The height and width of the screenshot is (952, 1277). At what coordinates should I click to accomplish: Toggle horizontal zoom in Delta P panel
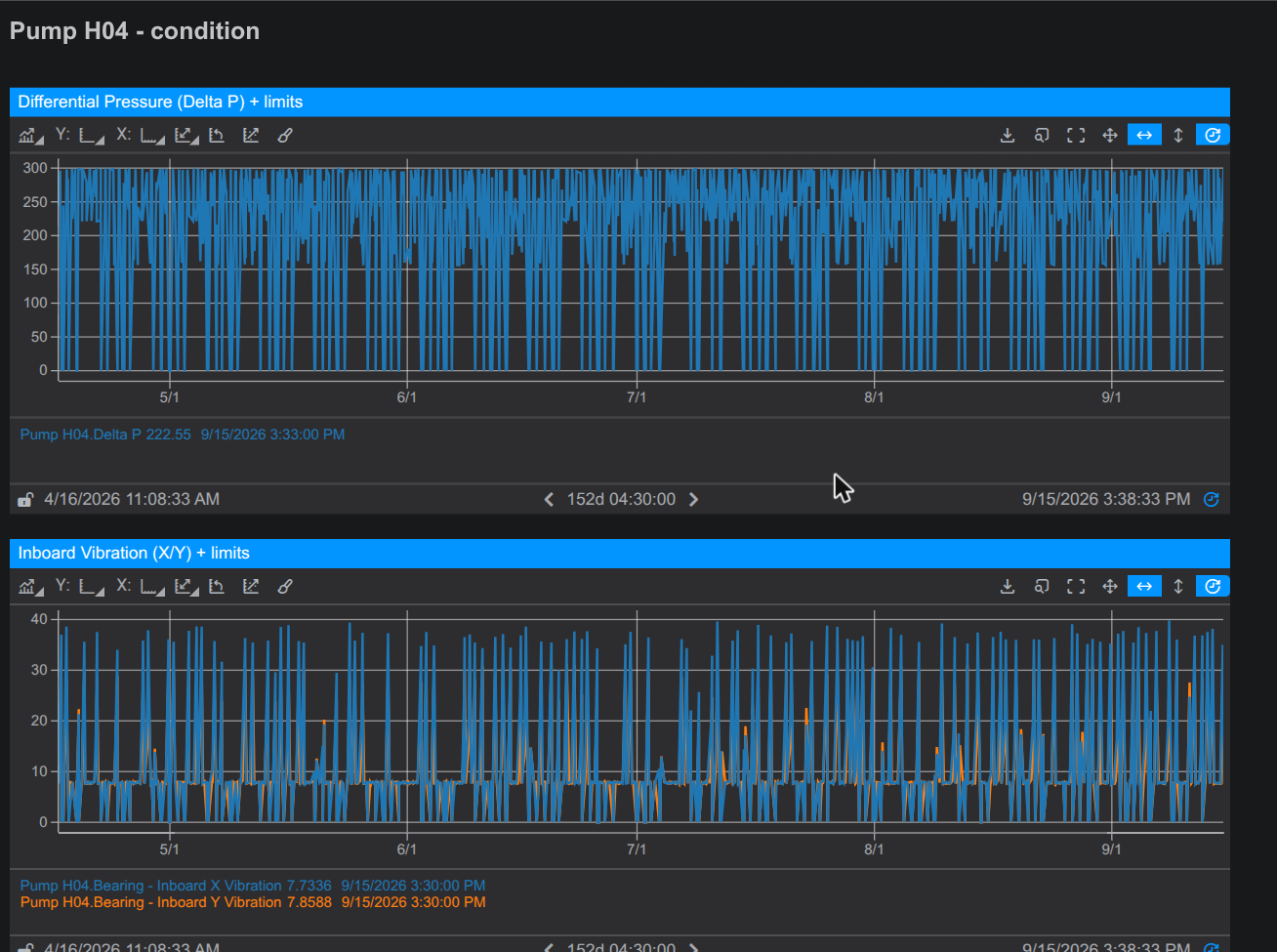(1144, 135)
